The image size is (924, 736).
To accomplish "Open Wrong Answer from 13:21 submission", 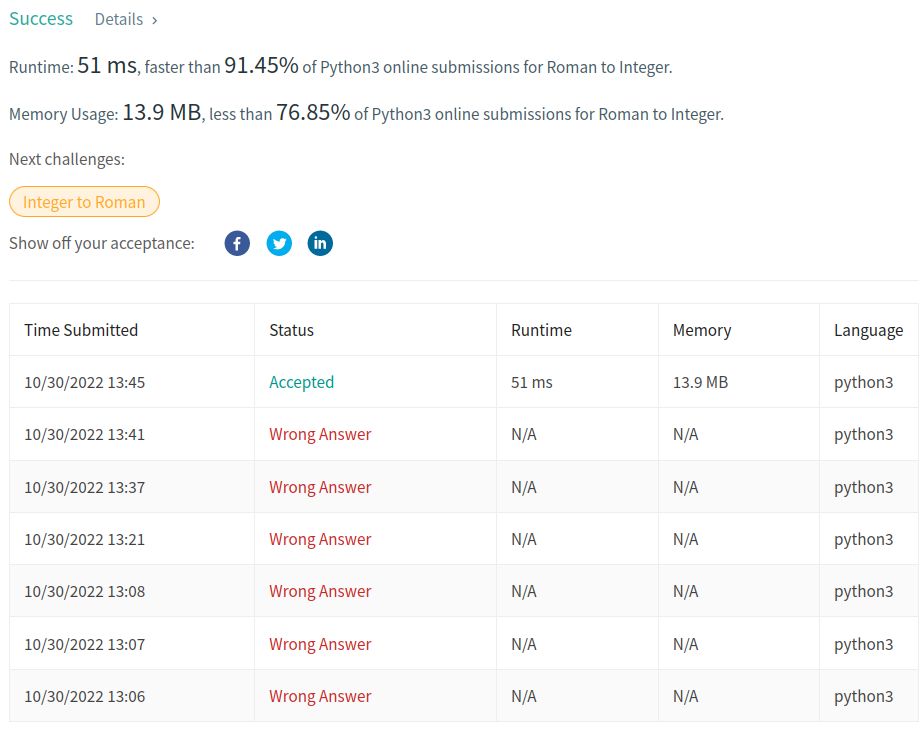I will point(320,539).
